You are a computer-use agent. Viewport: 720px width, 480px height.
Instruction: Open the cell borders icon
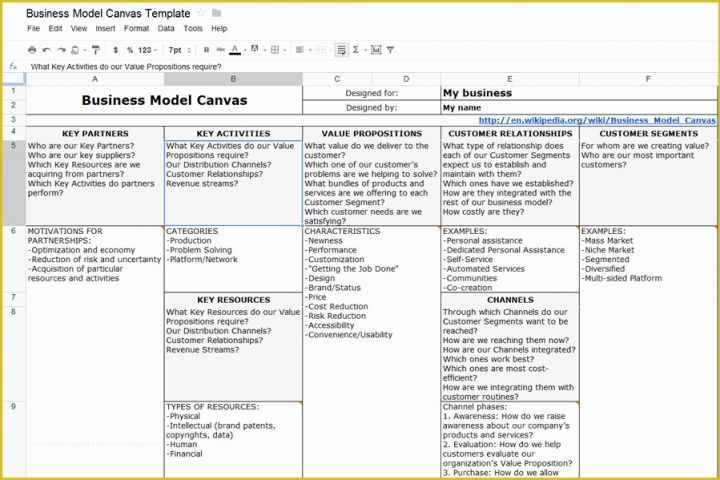[x=275, y=50]
